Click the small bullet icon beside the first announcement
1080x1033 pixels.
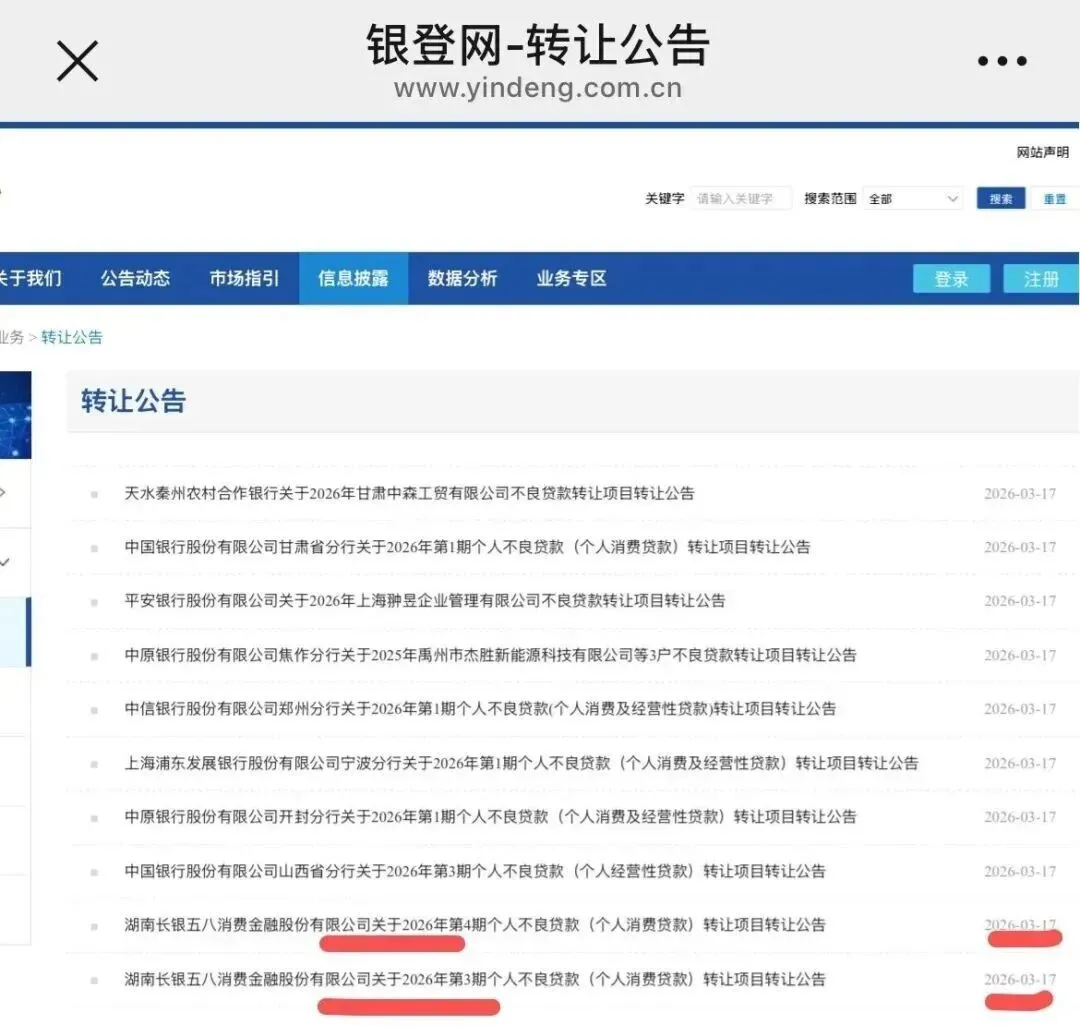pos(95,493)
